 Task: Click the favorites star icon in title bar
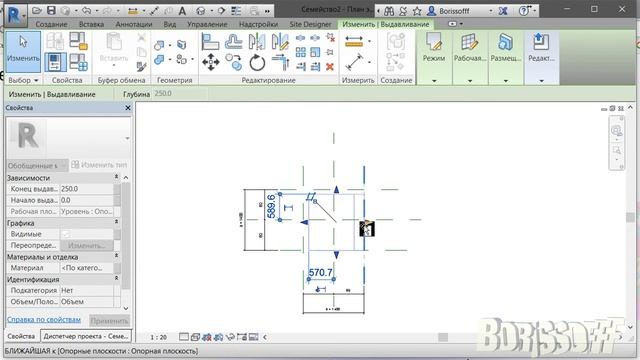click(417, 11)
